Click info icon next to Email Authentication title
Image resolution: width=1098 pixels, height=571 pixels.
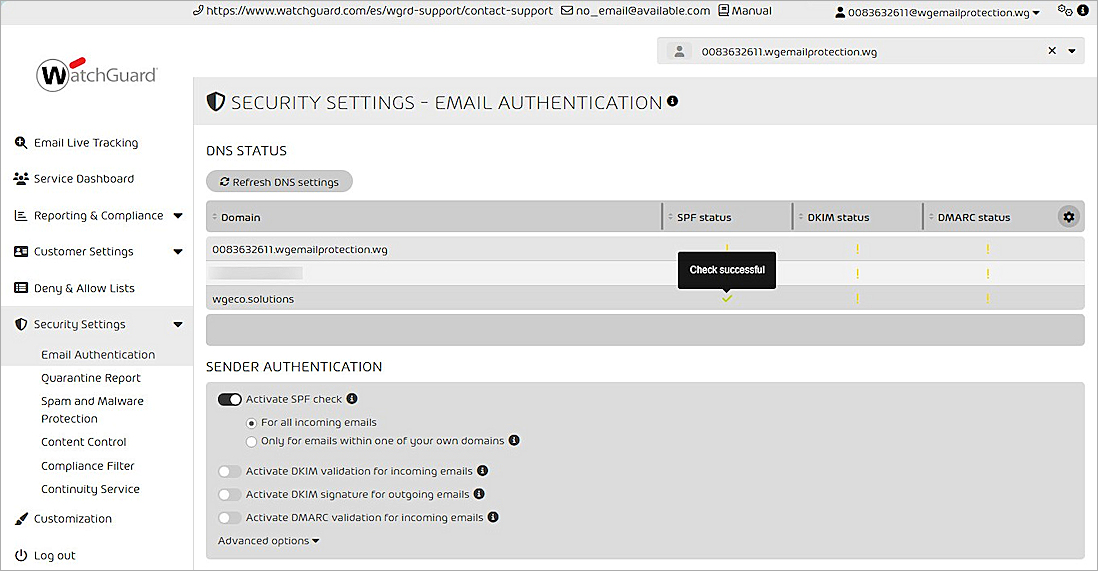672,101
